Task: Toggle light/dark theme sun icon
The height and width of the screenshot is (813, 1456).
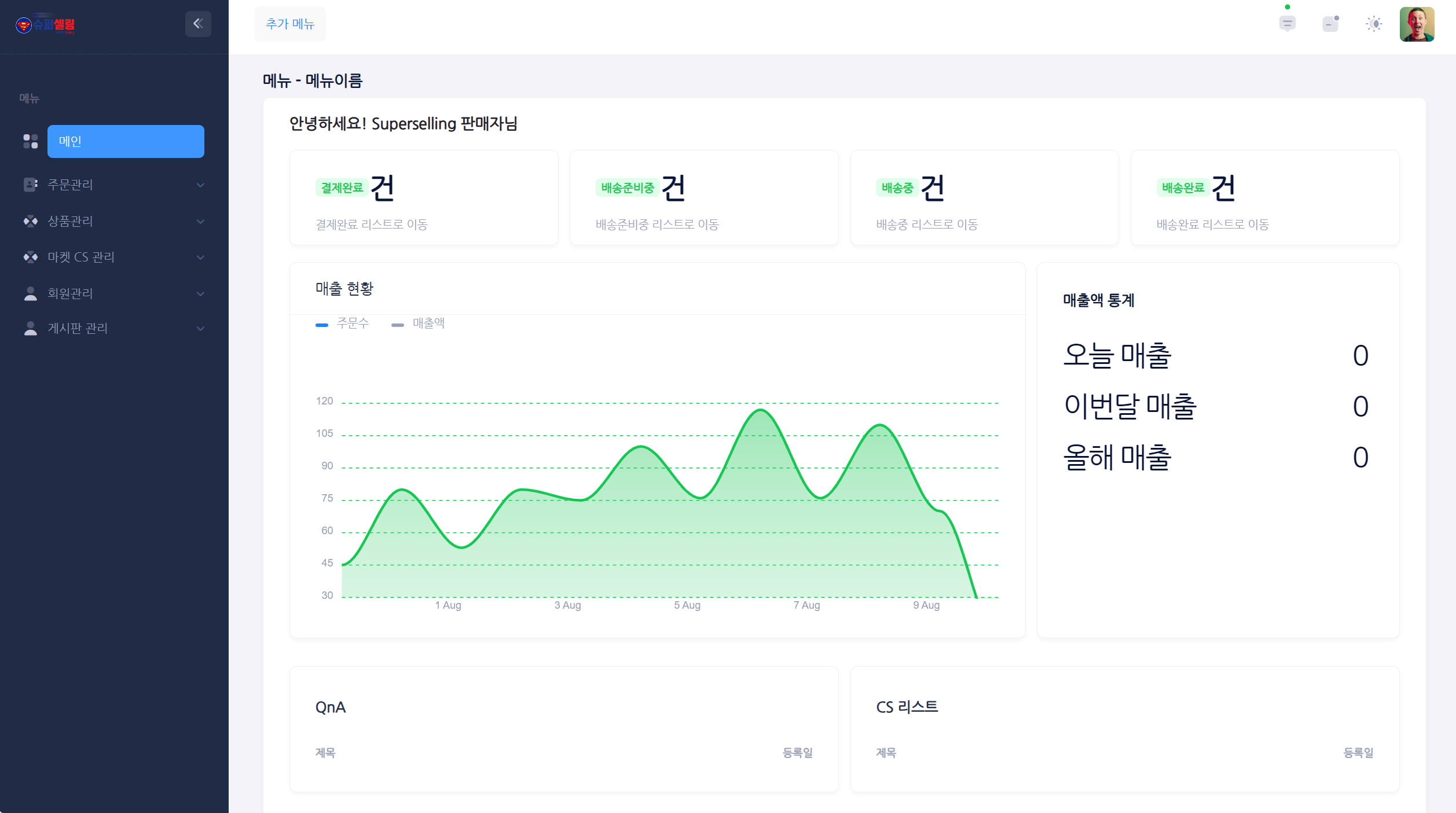Action: (x=1374, y=24)
